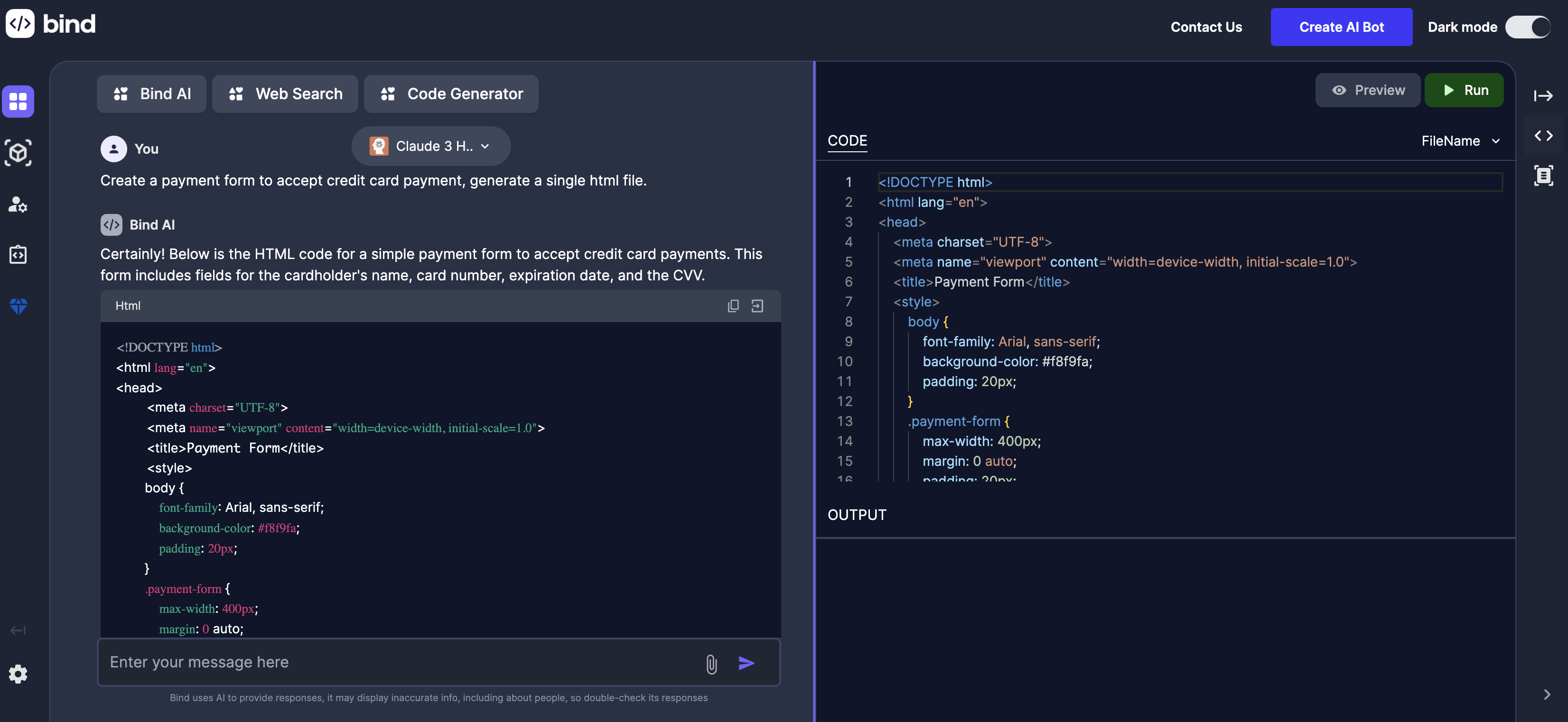Click the blue diamond premium icon
This screenshot has width=1568, height=722.
[18, 306]
